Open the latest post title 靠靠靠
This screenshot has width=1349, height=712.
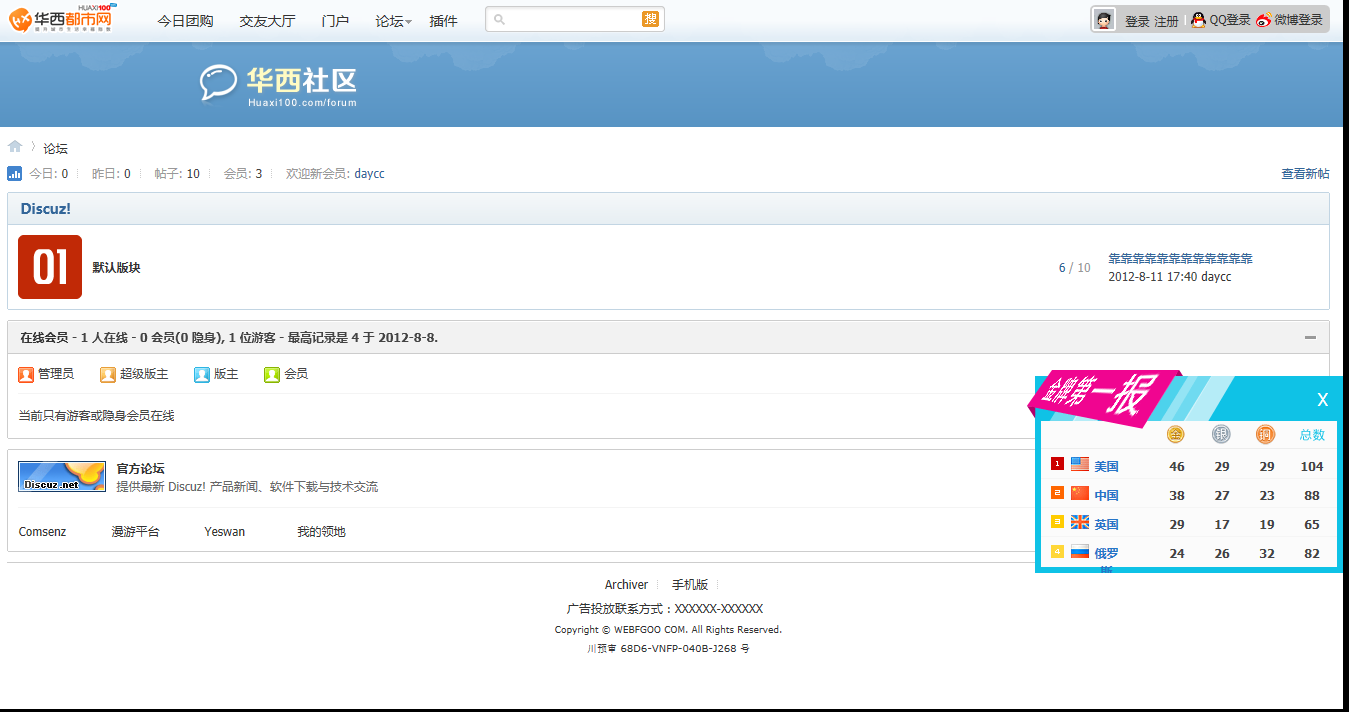[x=1180, y=258]
